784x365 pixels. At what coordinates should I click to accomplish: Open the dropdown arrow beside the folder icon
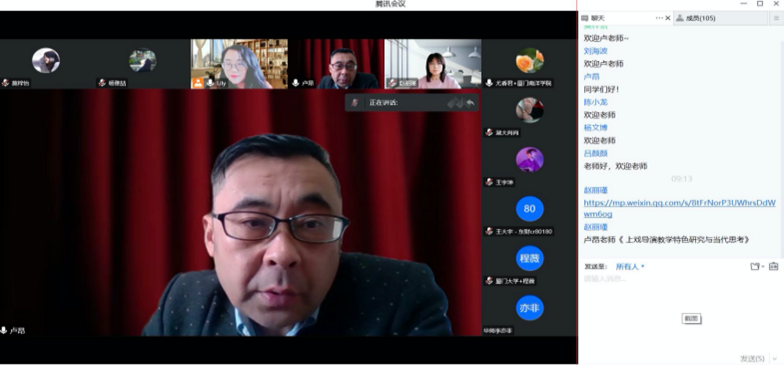[x=763, y=267]
